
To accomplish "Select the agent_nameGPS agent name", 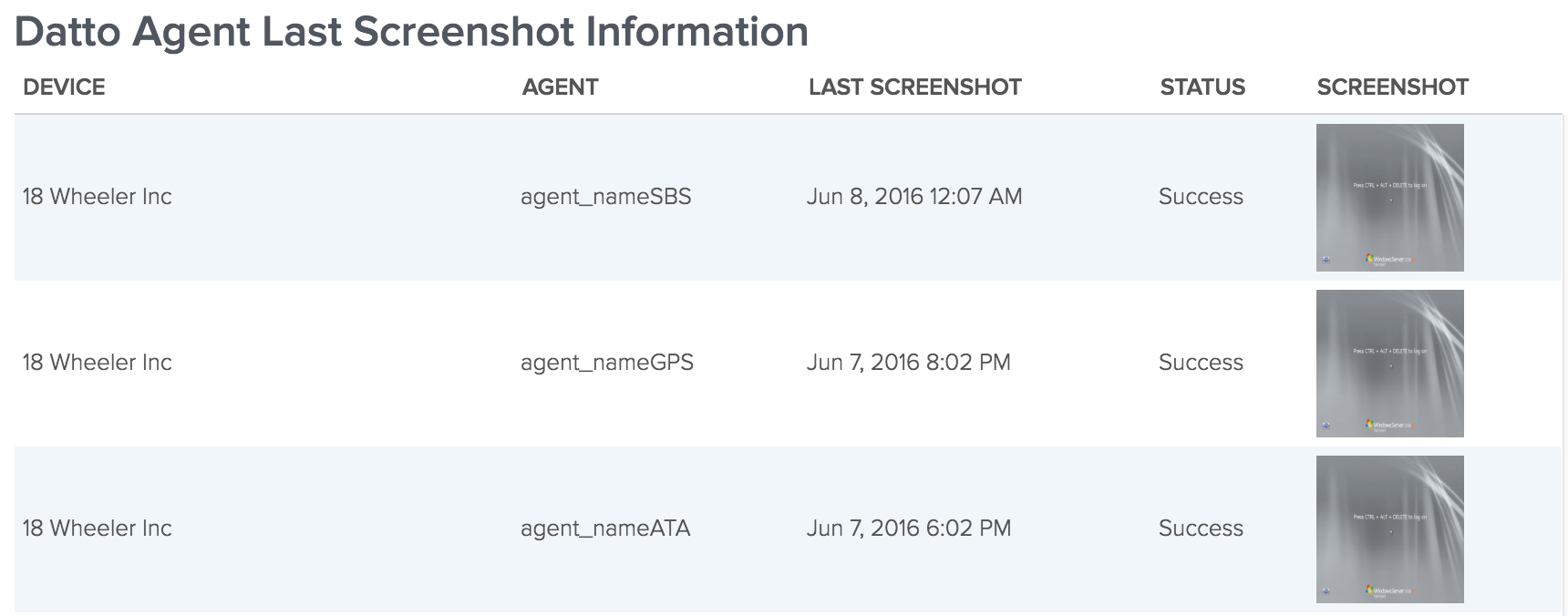I will point(607,363).
